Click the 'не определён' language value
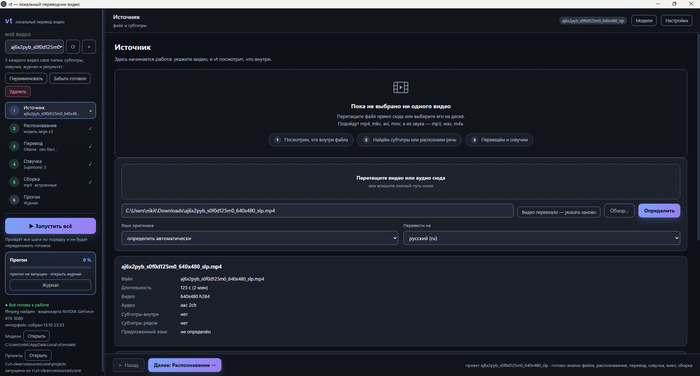Viewport: 700px width, 376px height. [196, 332]
